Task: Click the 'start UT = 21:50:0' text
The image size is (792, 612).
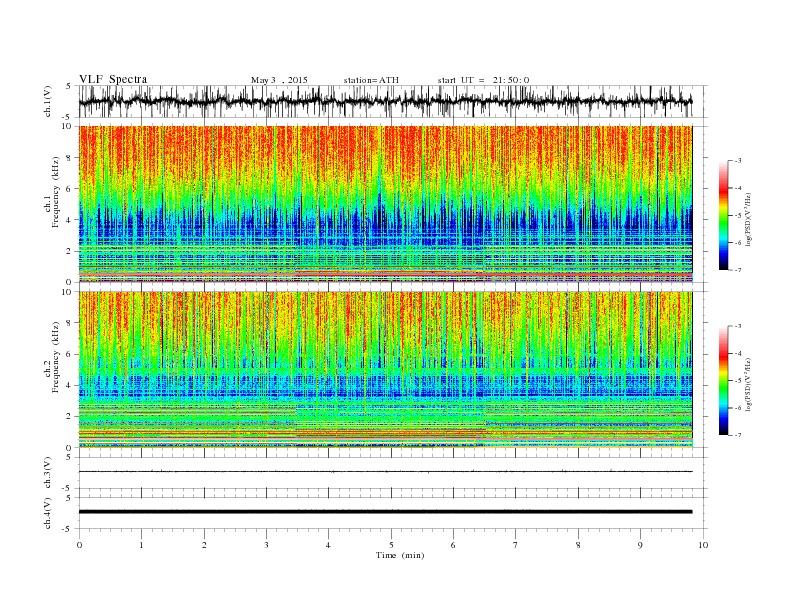Action: tap(483, 80)
